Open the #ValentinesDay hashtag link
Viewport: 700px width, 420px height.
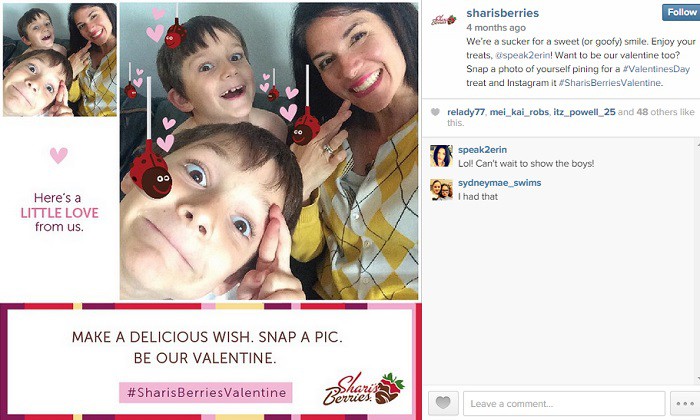(x=656, y=69)
